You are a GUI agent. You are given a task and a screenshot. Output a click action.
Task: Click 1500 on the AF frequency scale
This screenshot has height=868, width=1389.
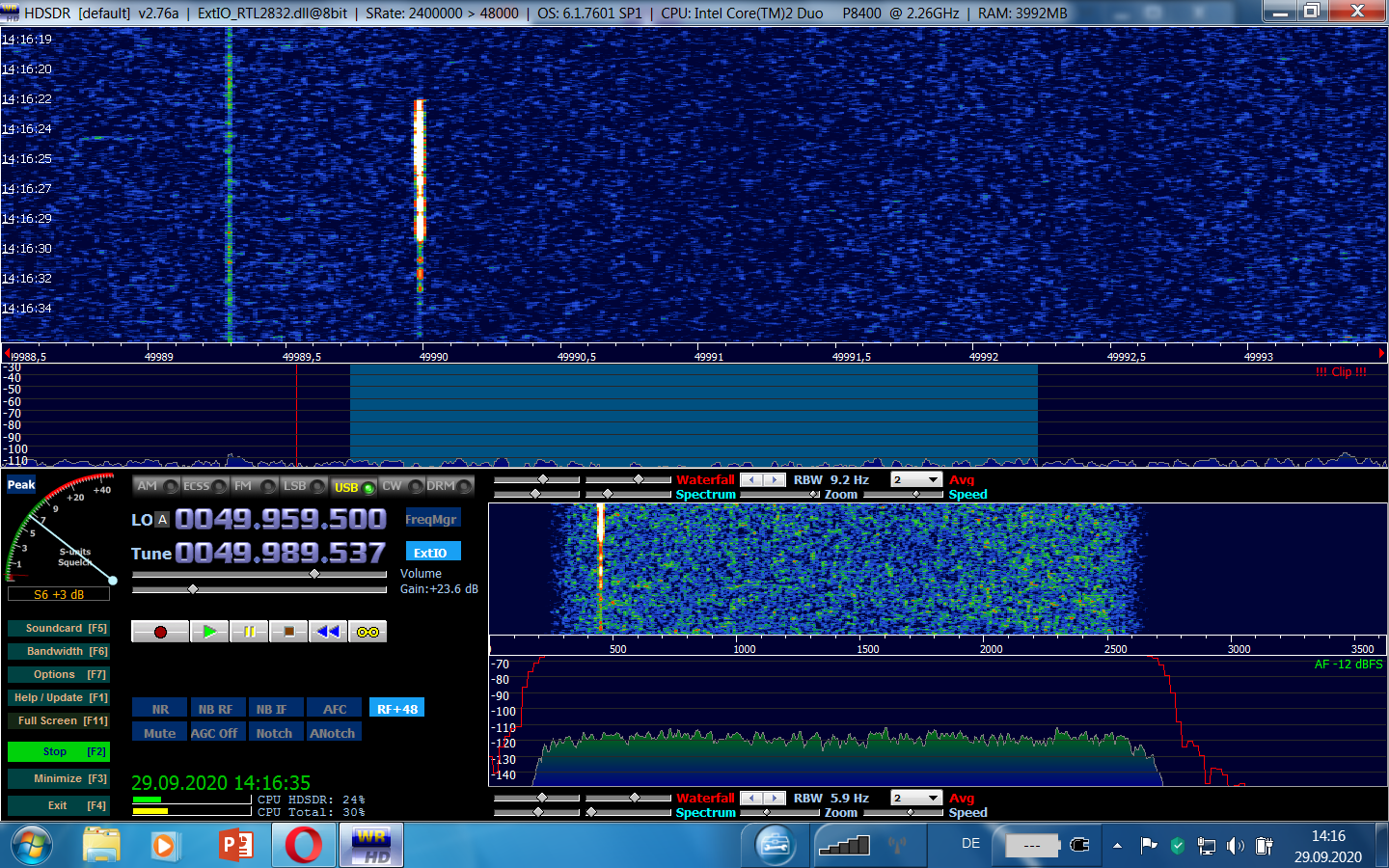868,649
